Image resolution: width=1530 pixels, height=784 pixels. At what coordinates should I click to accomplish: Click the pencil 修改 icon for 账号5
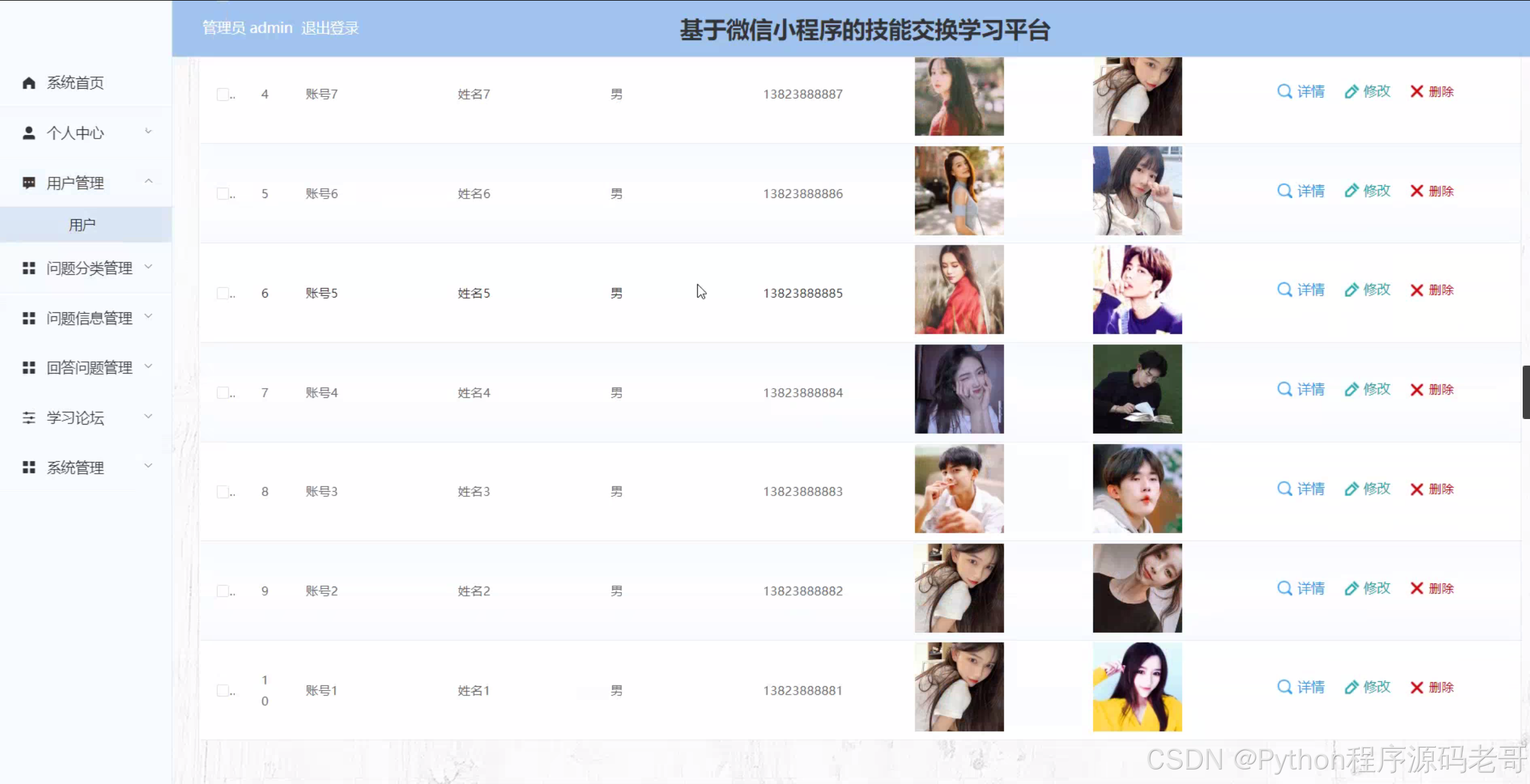pyautogui.click(x=1351, y=290)
